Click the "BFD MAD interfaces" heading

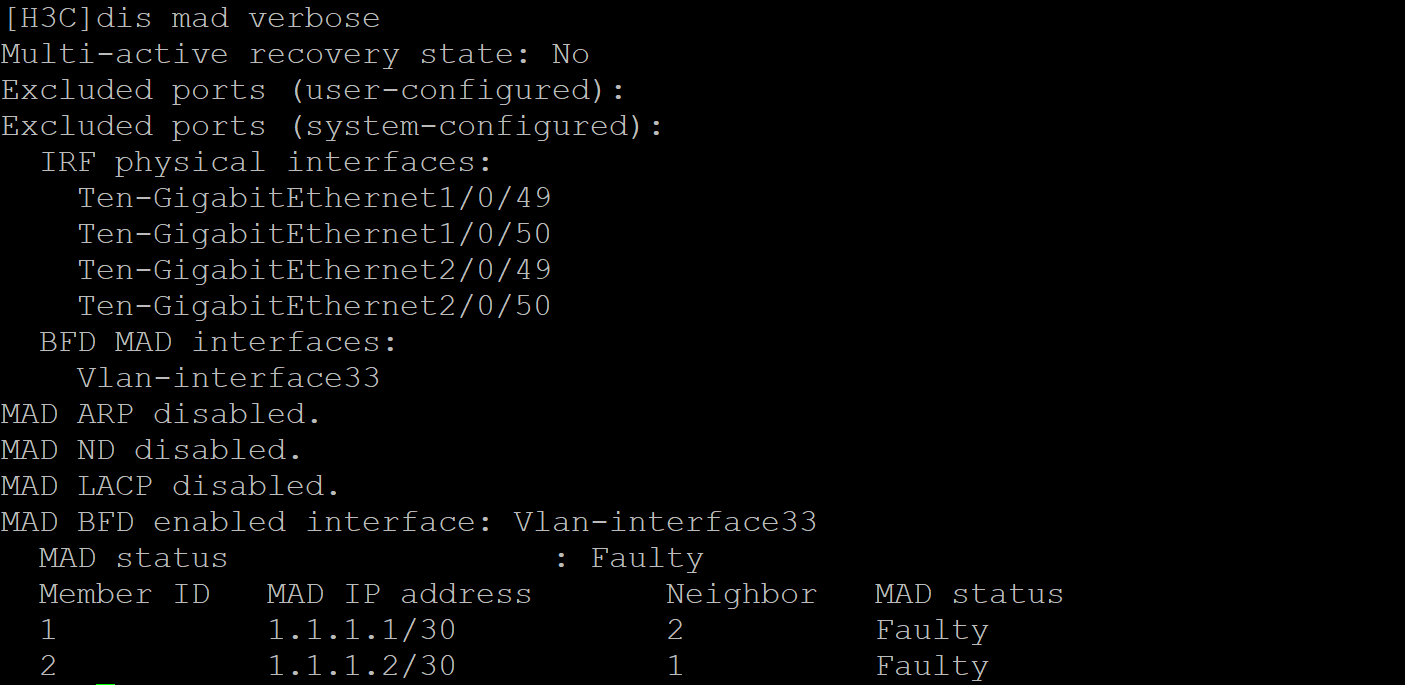click(218, 342)
